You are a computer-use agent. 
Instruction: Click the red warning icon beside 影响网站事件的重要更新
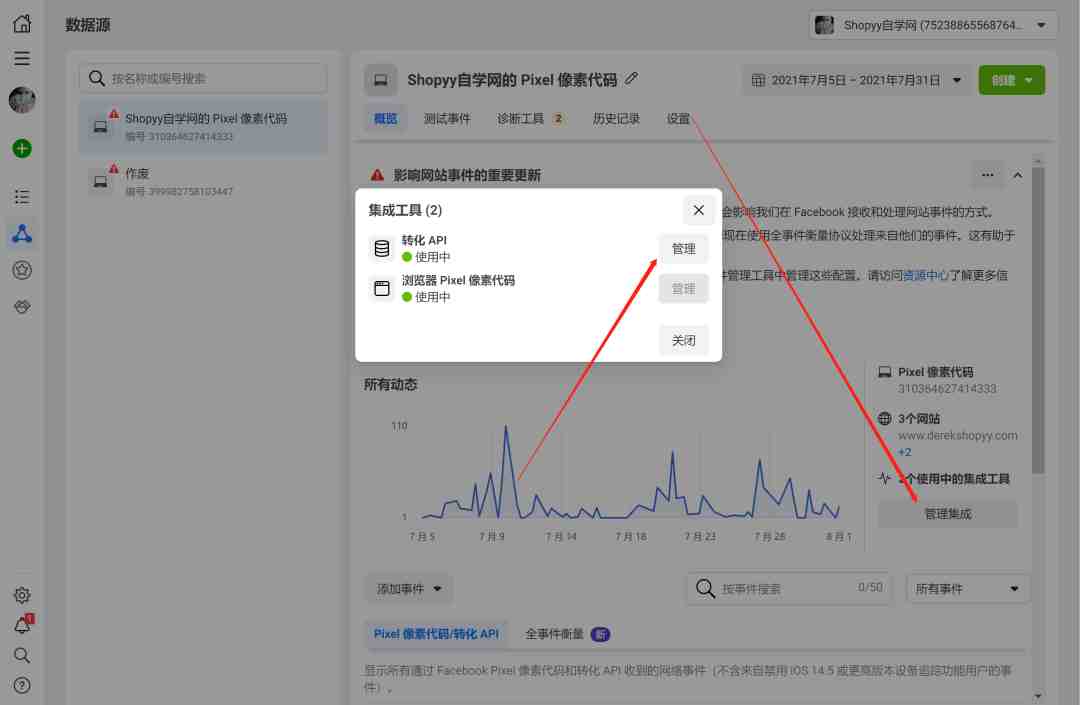(377, 175)
